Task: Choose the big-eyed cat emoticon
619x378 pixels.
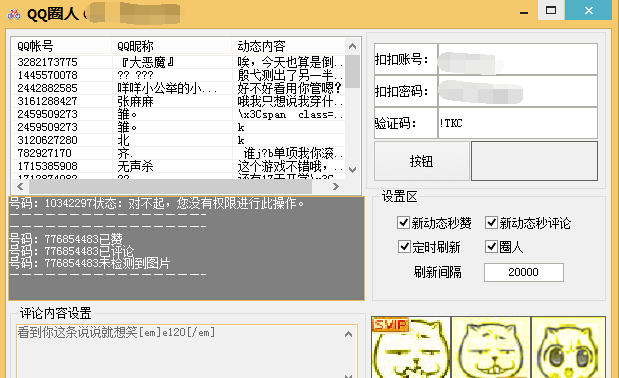Action: coord(568,348)
